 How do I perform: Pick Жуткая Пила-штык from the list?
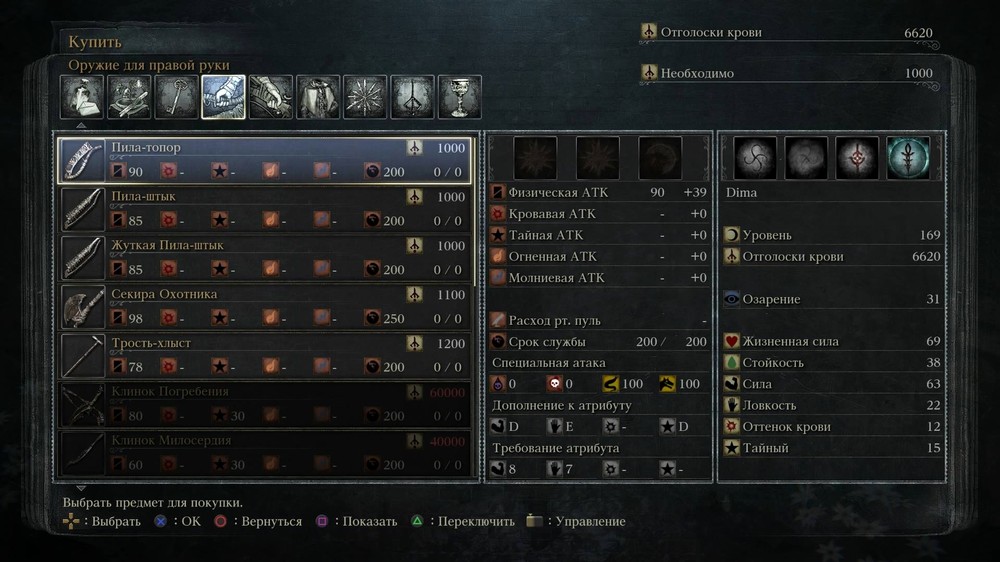coord(265,258)
